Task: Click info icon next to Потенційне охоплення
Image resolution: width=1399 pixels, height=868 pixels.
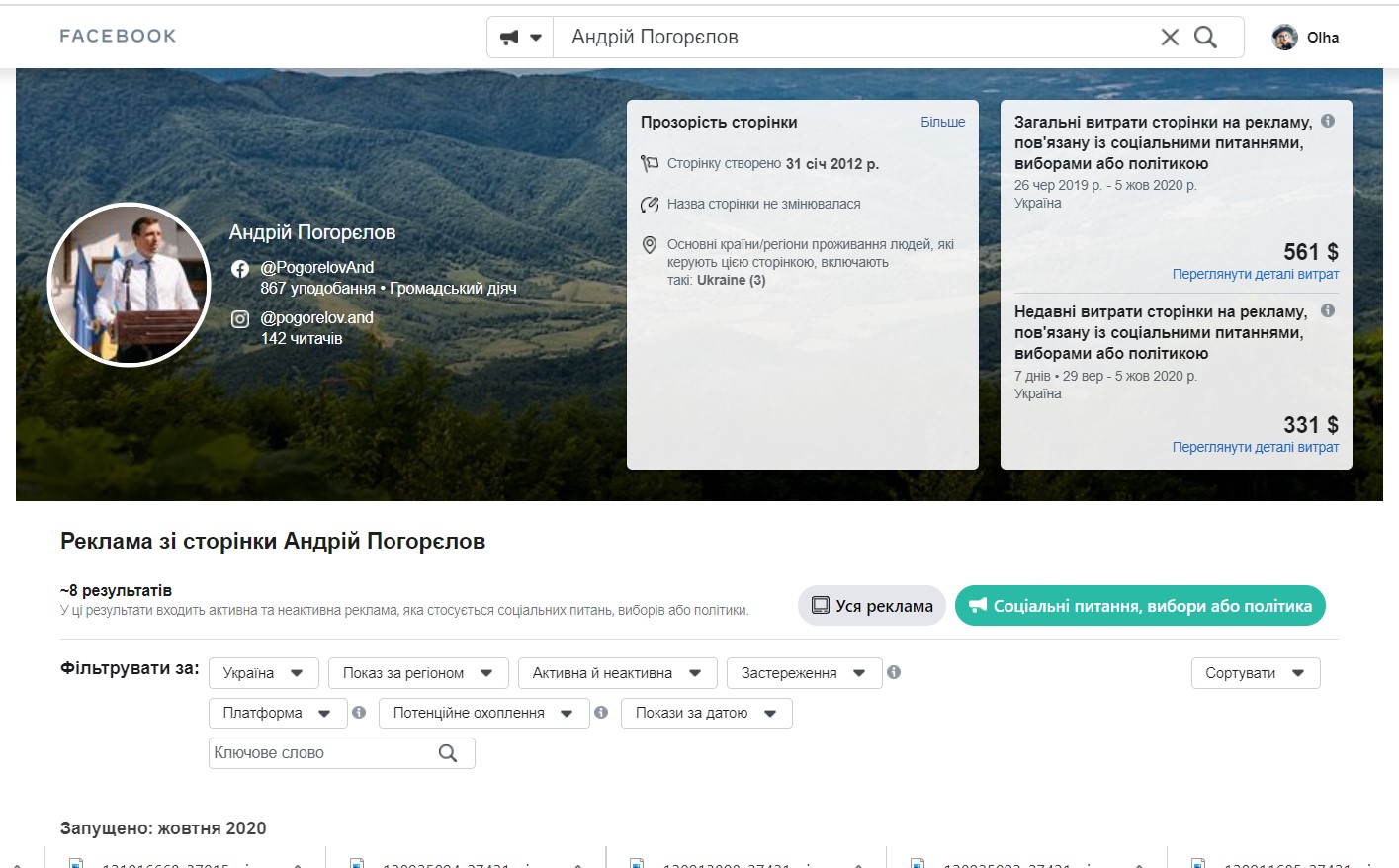Action: coord(601,712)
